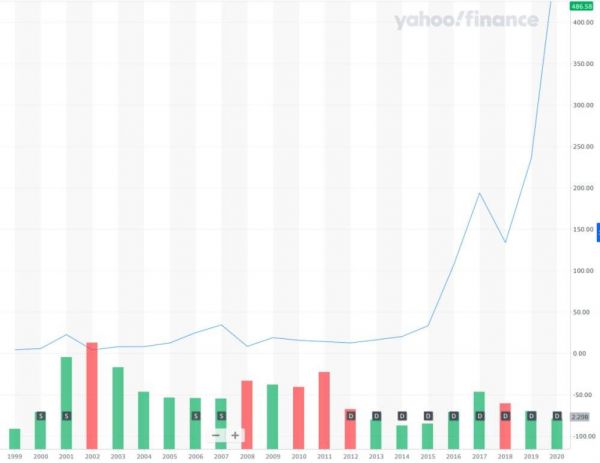600x463 pixels.
Task: Click the 2.29B volume label
Action: pos(580,416)
